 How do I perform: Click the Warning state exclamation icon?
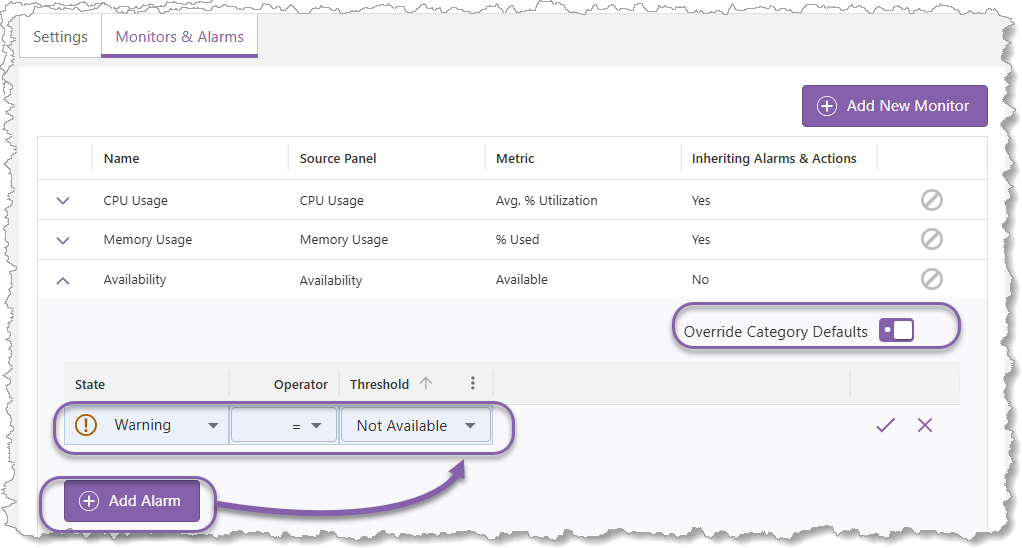tap(87, 425)
